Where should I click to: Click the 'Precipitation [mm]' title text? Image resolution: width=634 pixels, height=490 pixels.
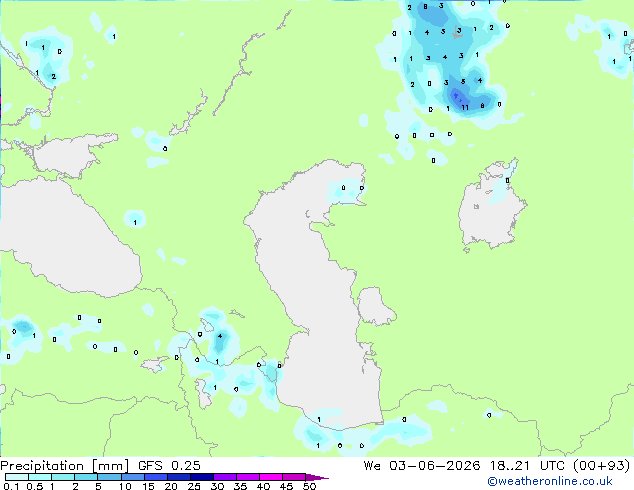[64, 466]
